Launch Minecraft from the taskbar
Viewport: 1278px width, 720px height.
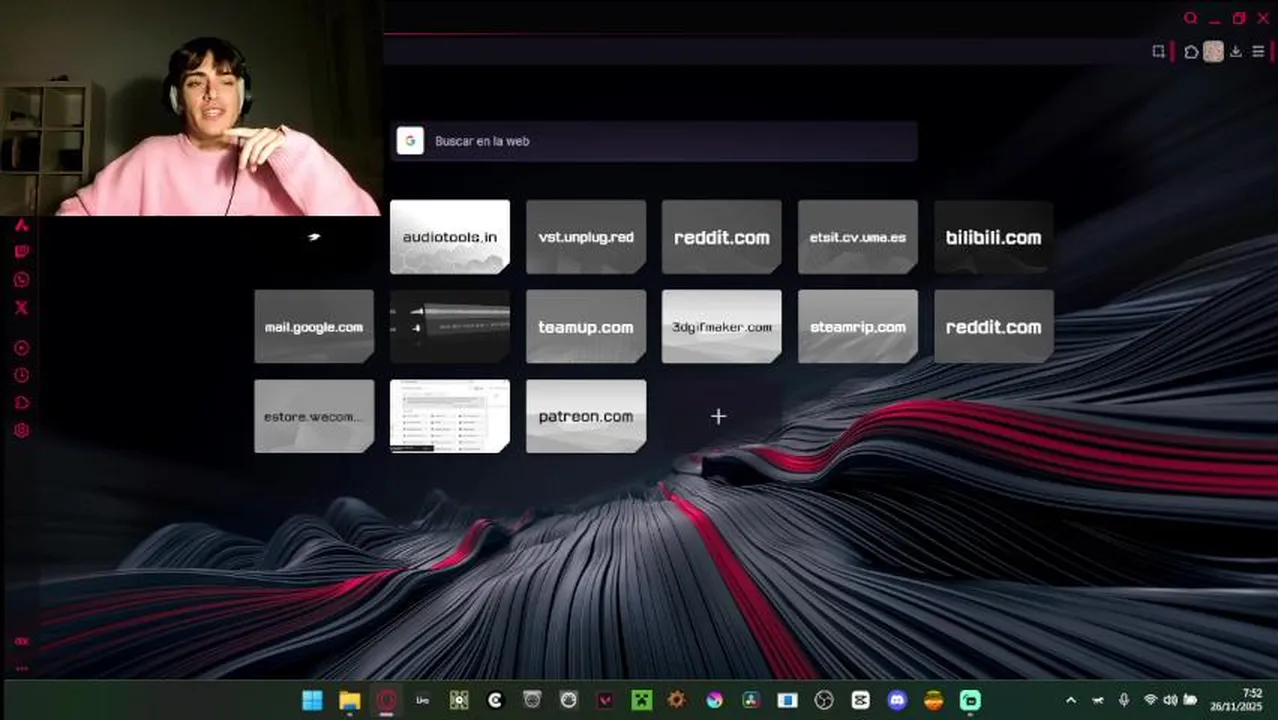(641, 700)
